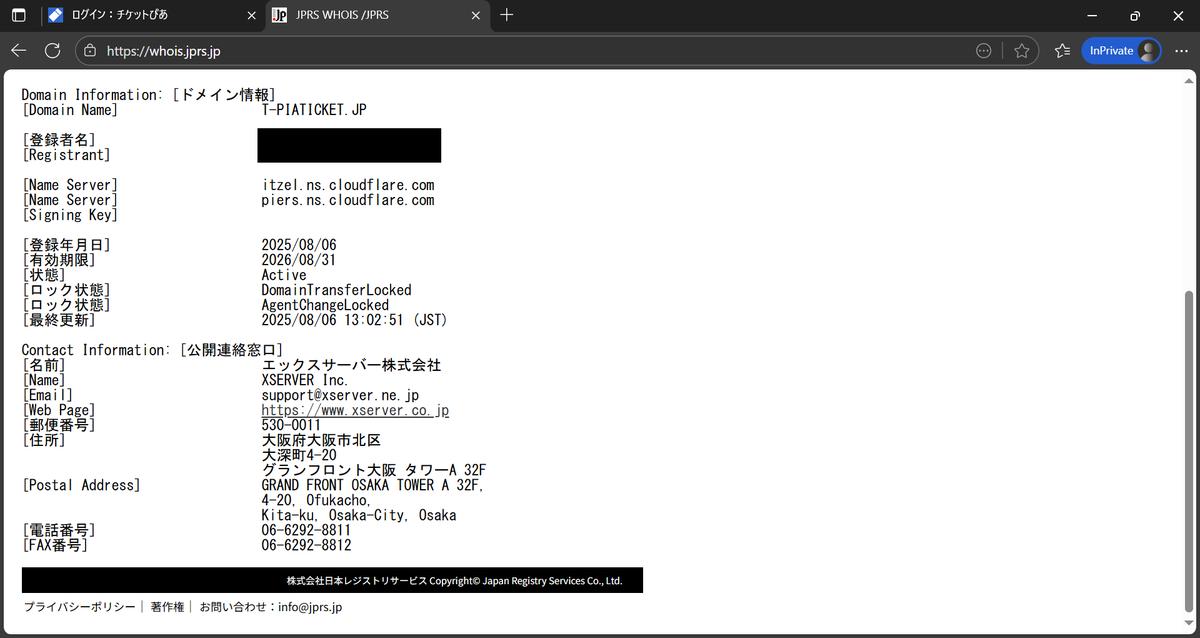Click the Japan Registry Services copyright footer text
Viewport: 1200px width, 638px height.
point(454,580)
